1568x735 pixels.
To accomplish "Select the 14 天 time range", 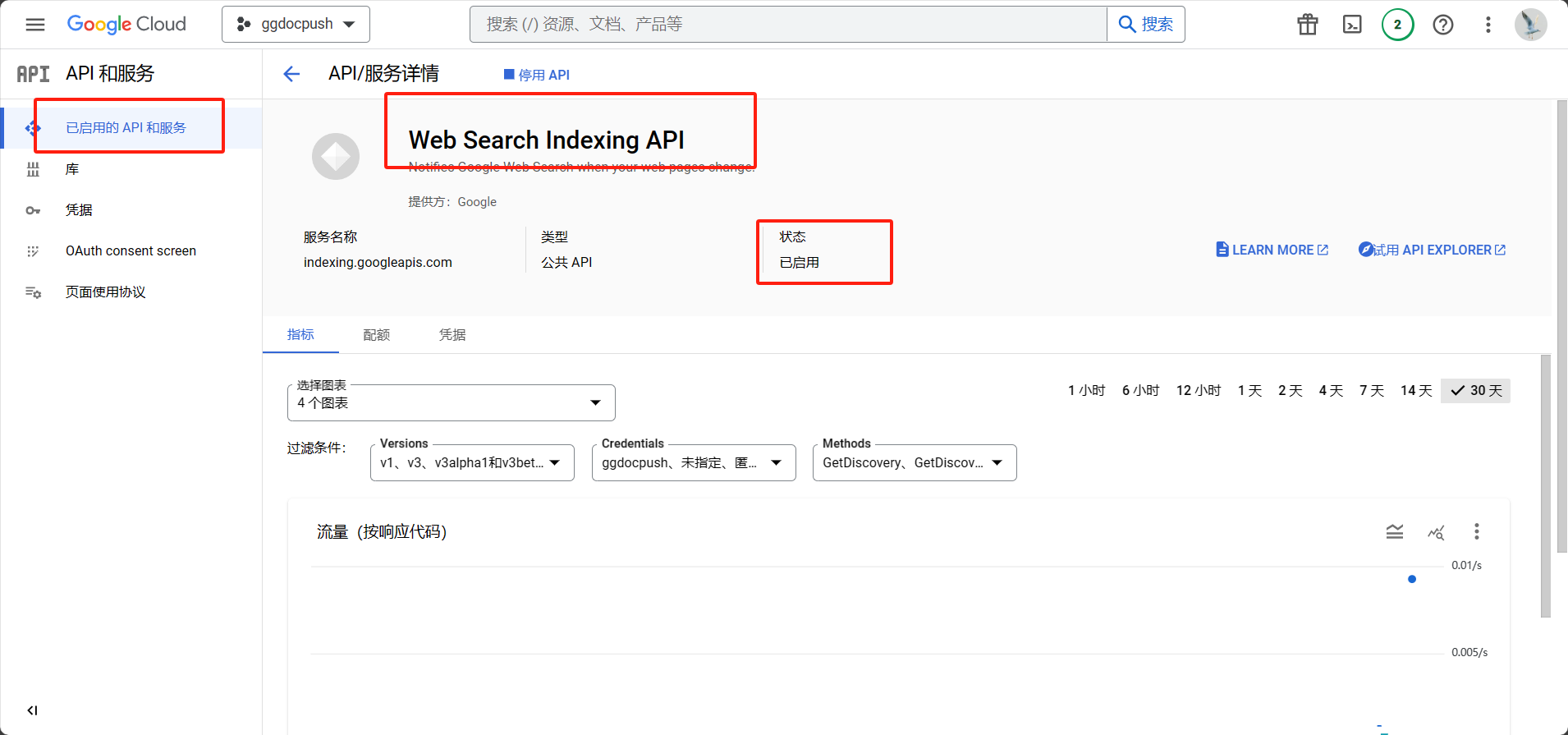I will tap(1417, 391).
